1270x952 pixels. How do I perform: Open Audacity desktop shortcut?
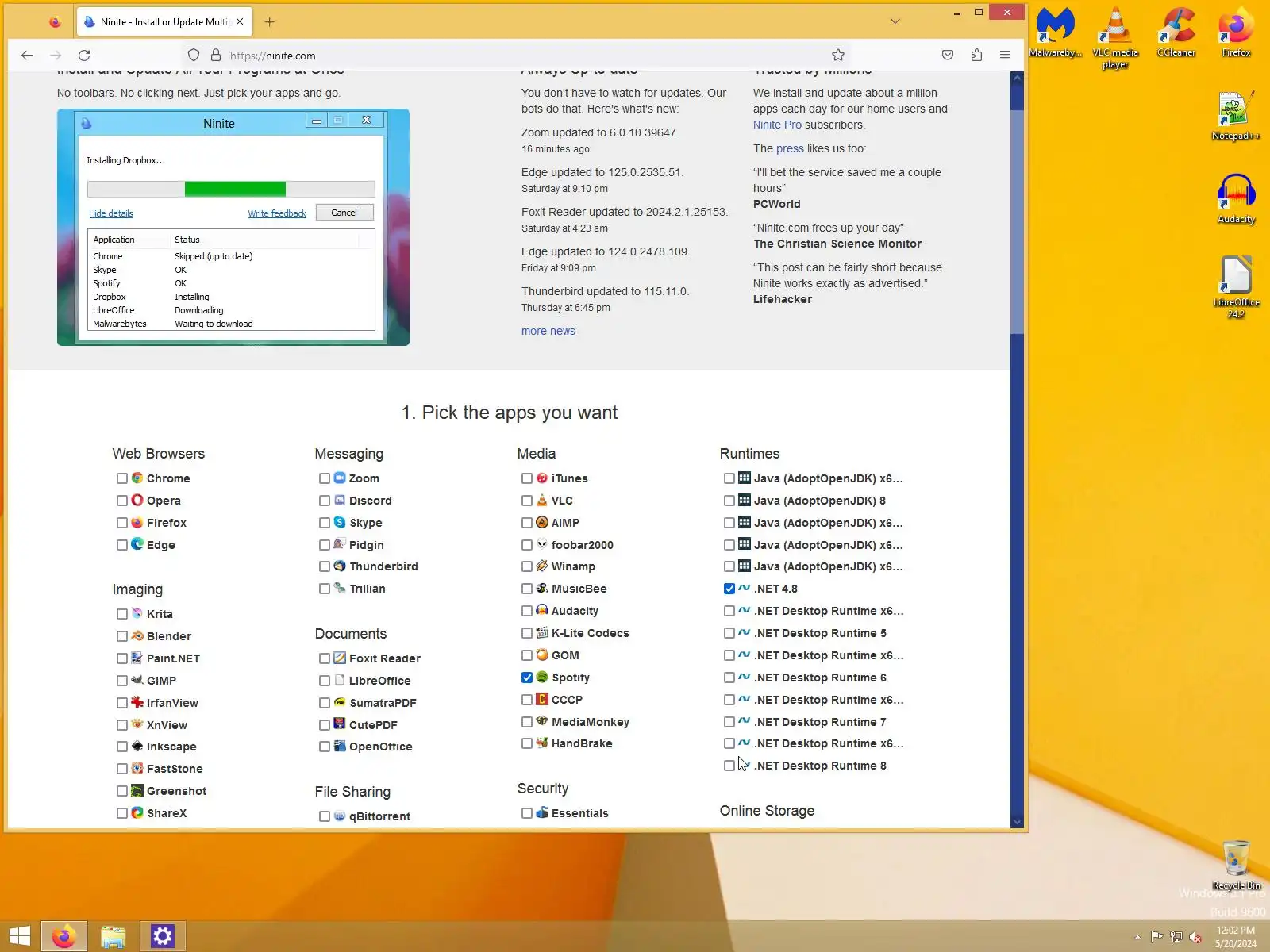click(x=1236, y=199)
